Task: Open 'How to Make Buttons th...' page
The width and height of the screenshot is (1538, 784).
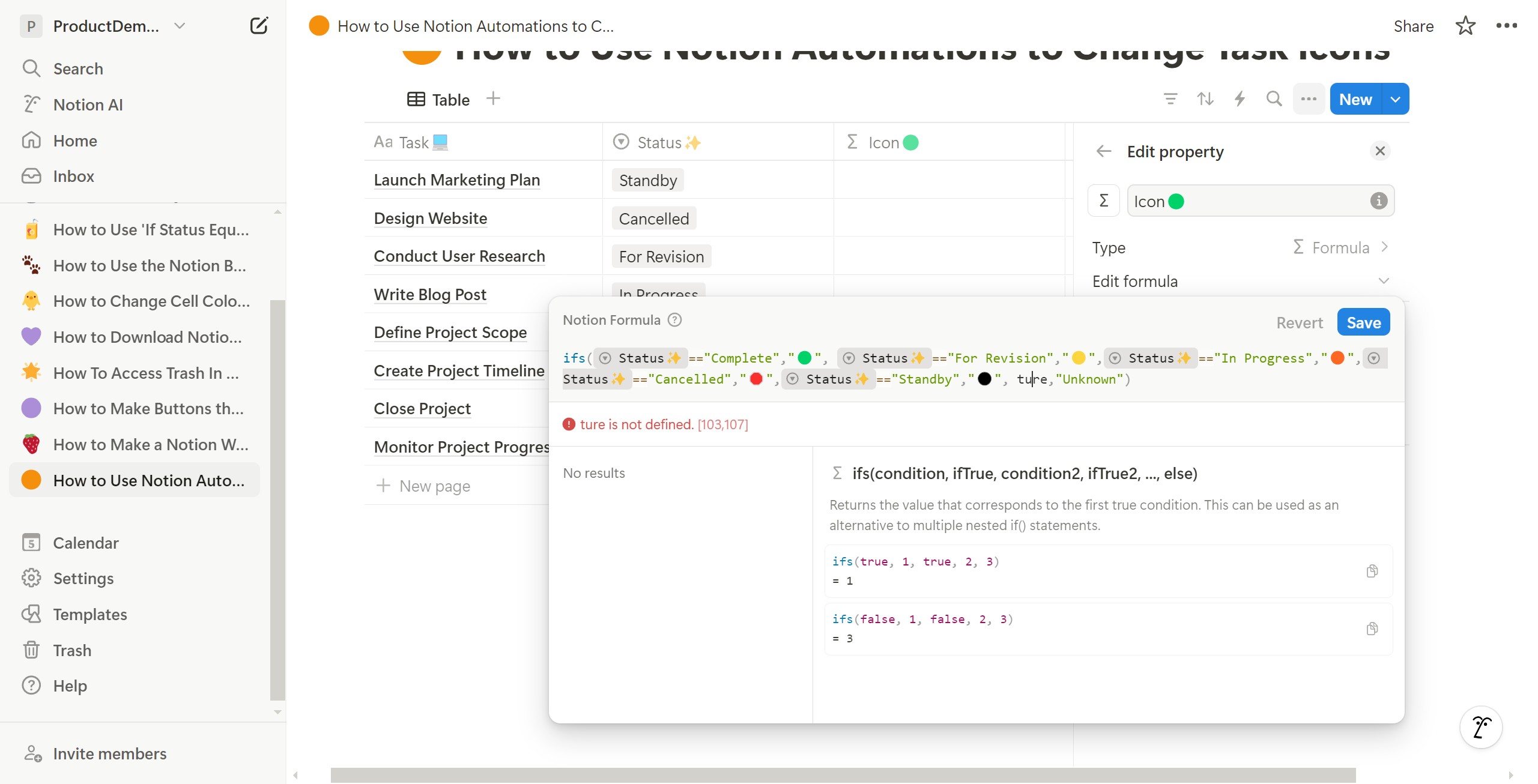Action: [135, 408]
